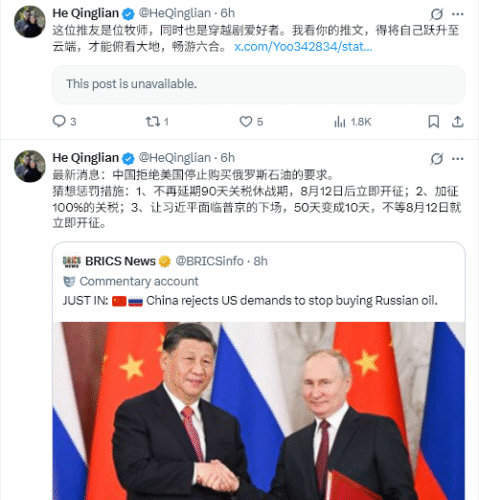Image resolution: width=479 pixels, height=500 pixels.
Task: Repost the first He Qinglian tweet
Action: click(x=153, y=121)
